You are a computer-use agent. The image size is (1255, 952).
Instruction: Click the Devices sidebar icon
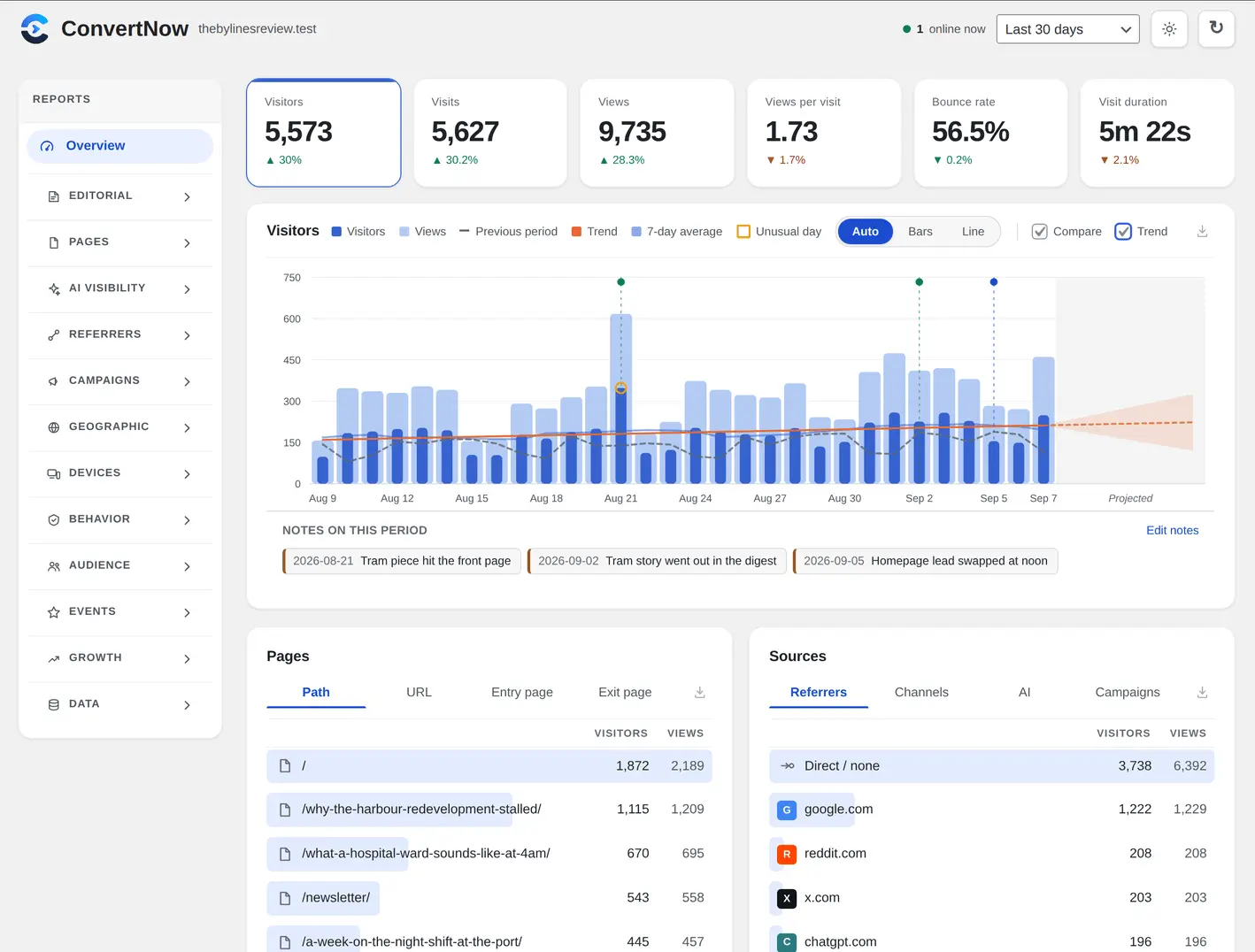[x=54, y=473]
